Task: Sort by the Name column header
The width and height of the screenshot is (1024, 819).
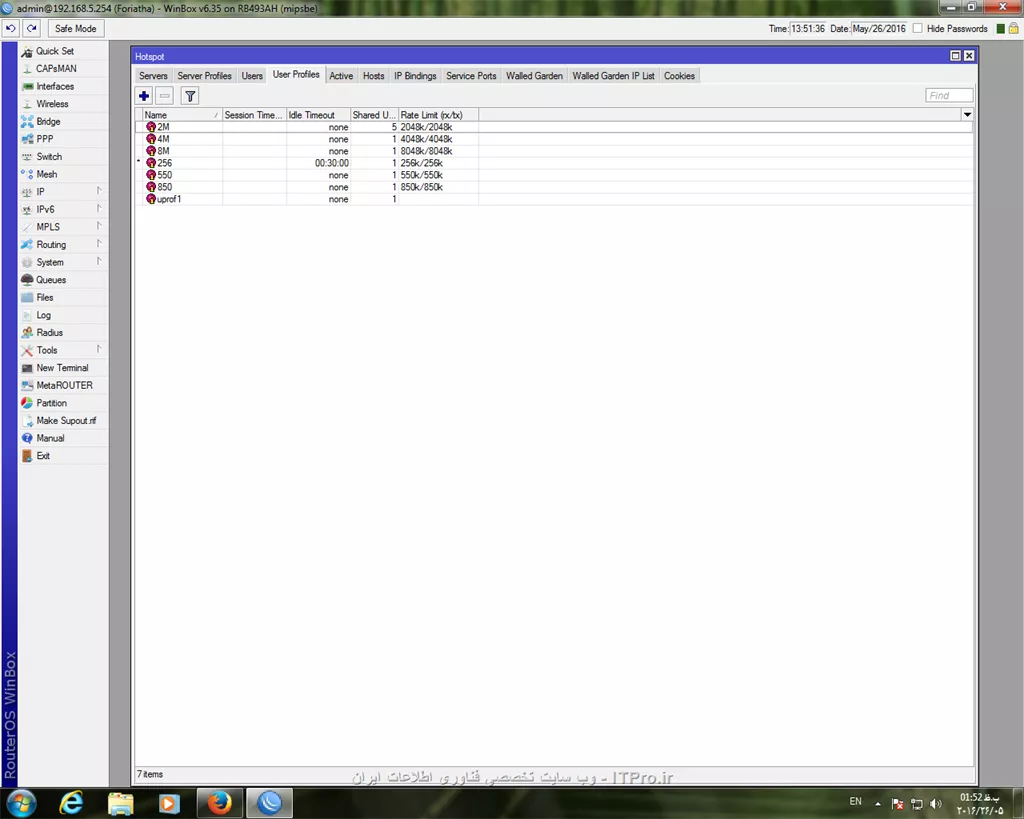Action: 181,115
